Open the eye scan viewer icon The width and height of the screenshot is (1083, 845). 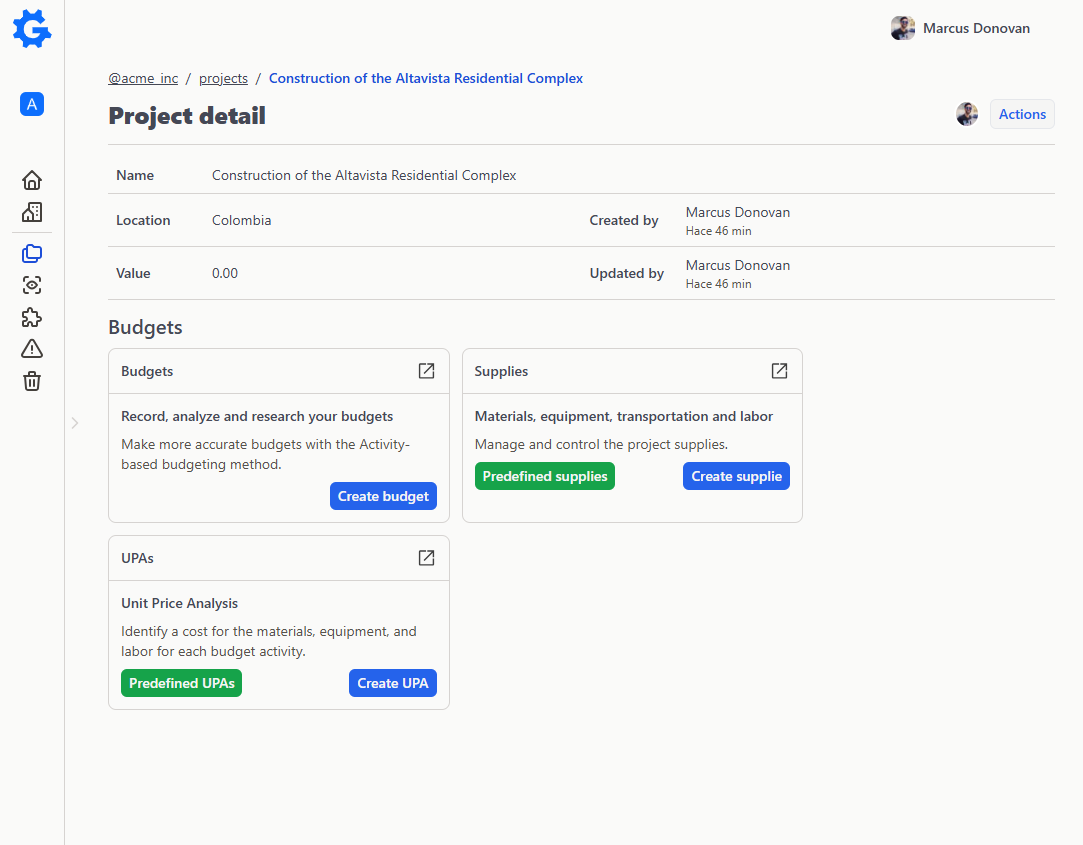[x=31, y=285]
